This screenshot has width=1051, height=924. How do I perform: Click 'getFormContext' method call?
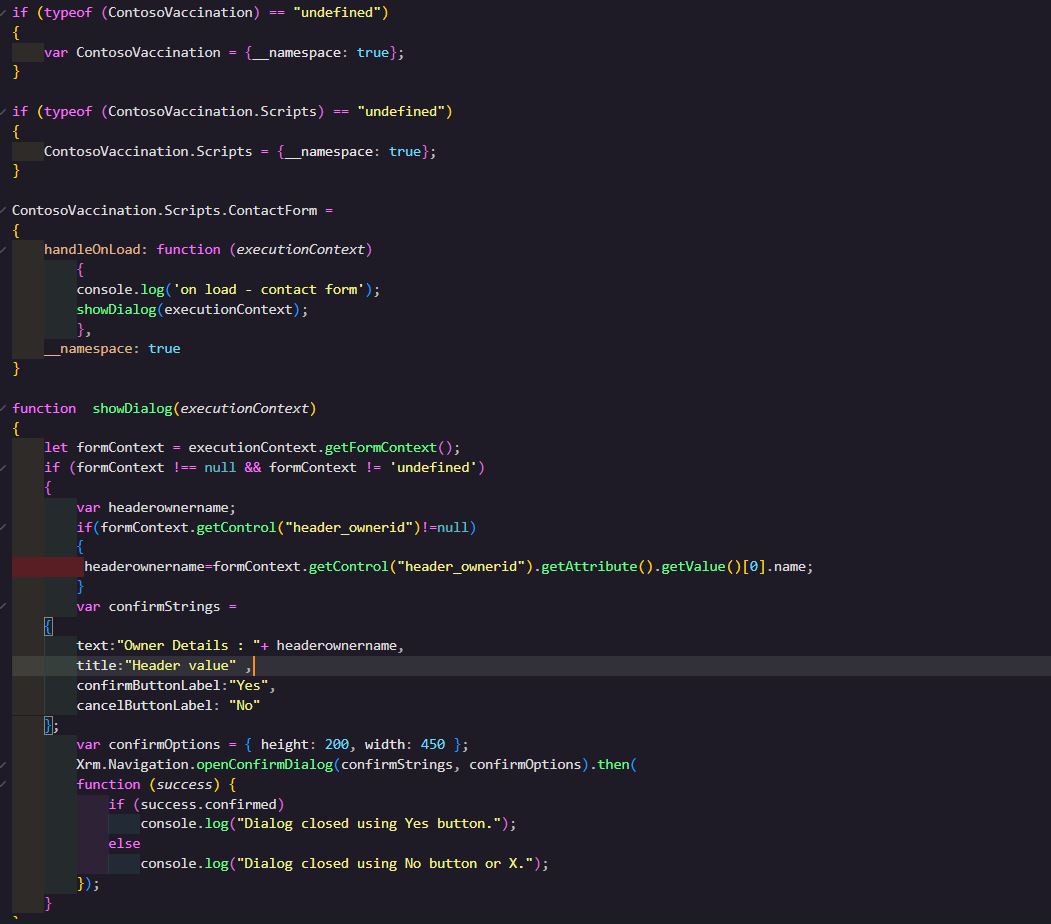tap(380, 448)
